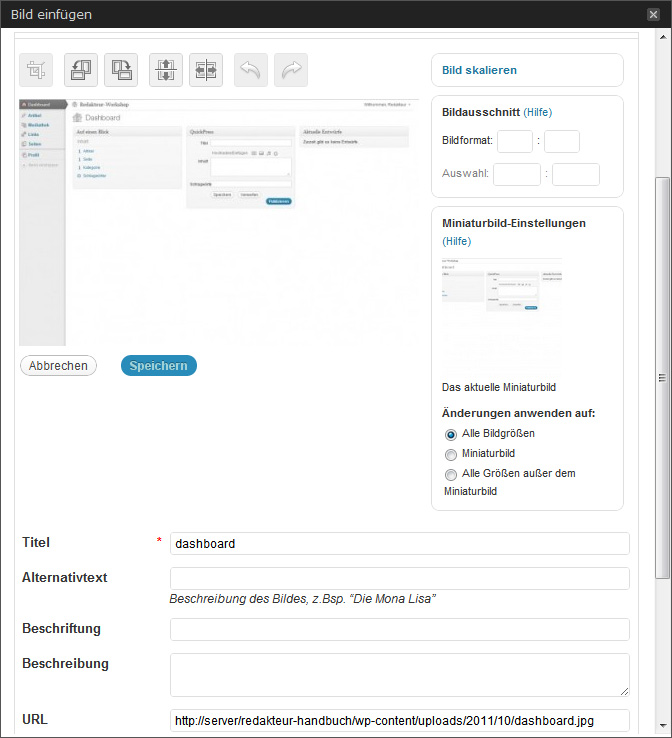Choose the Miniaturbild radio option
Viewport: 672px width, 738px height.
coord(451,454)
